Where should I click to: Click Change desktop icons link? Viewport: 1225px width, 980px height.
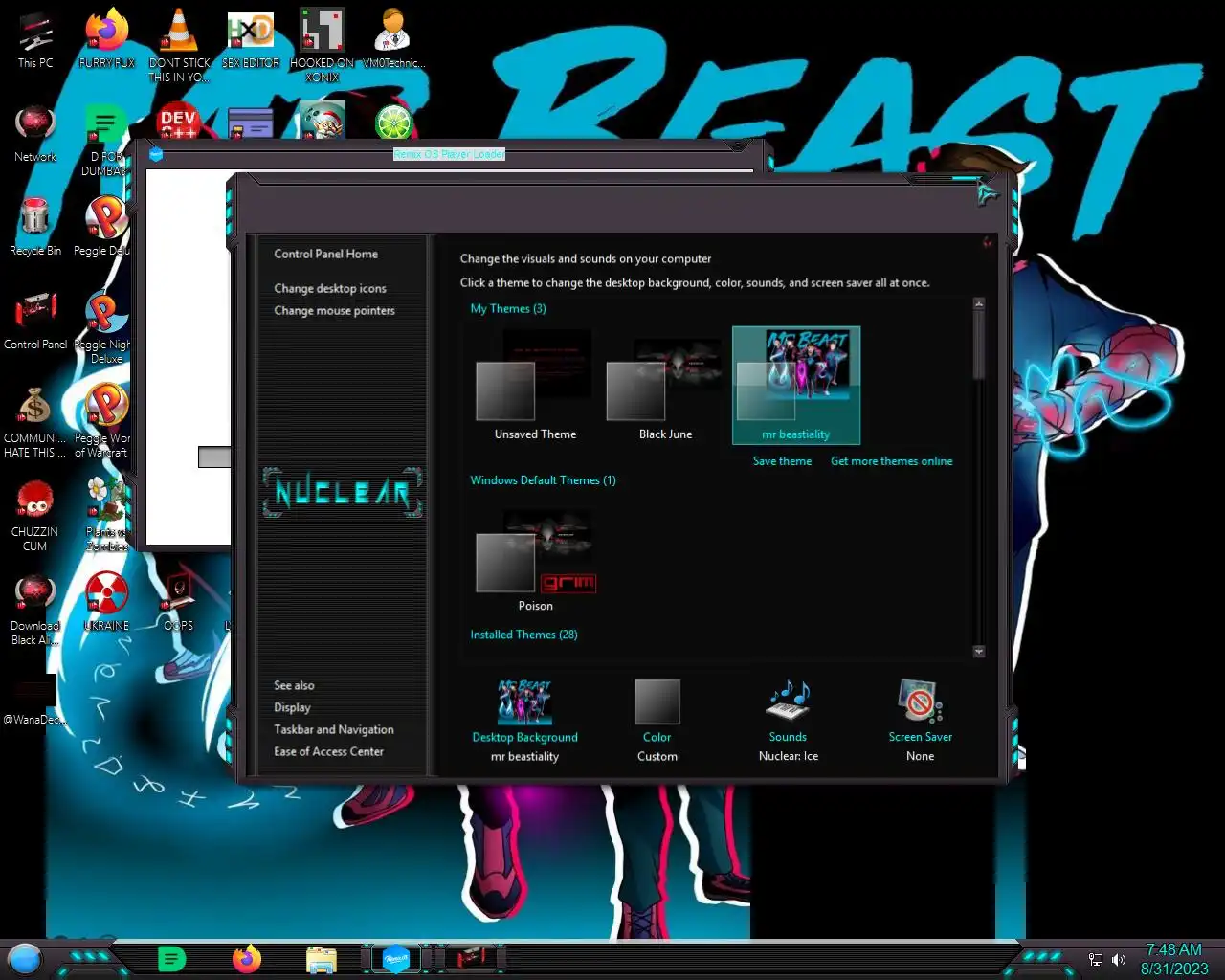[330, 288]
